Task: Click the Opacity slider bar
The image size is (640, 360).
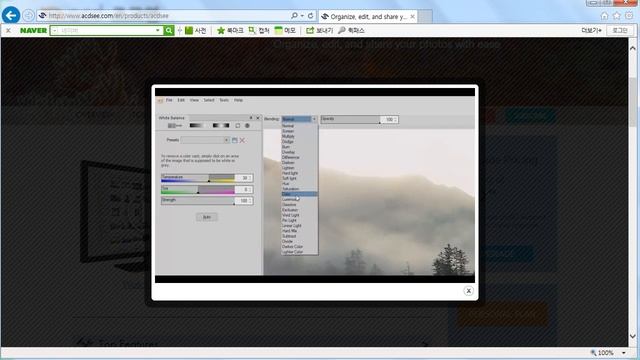Action: click(x=351, y=119)
